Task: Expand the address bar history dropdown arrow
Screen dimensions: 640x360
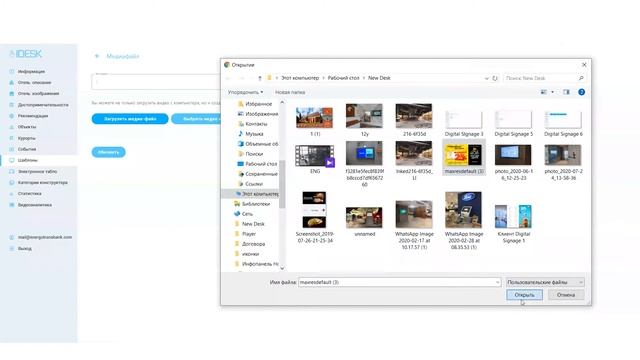Action: click(487, 78)
